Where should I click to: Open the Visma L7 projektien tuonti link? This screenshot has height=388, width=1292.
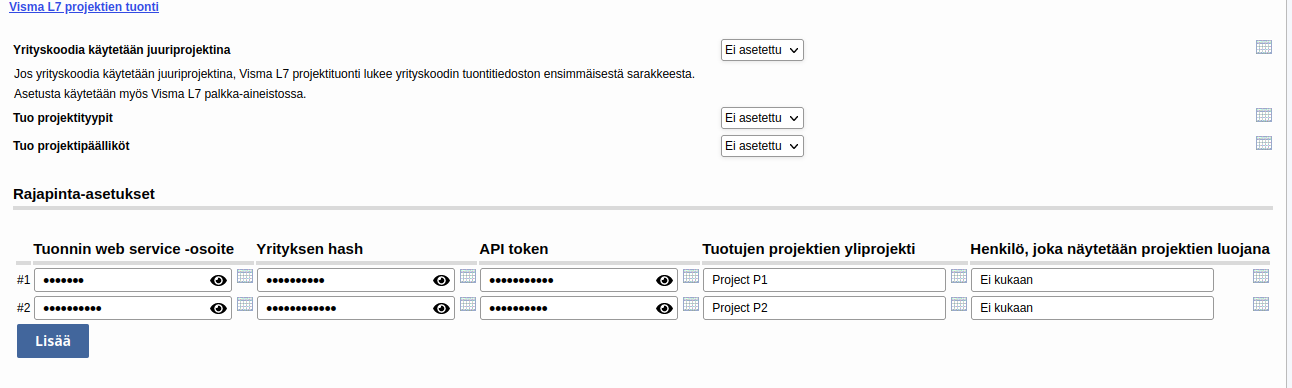pyautogui.click(x=84, y=7)
